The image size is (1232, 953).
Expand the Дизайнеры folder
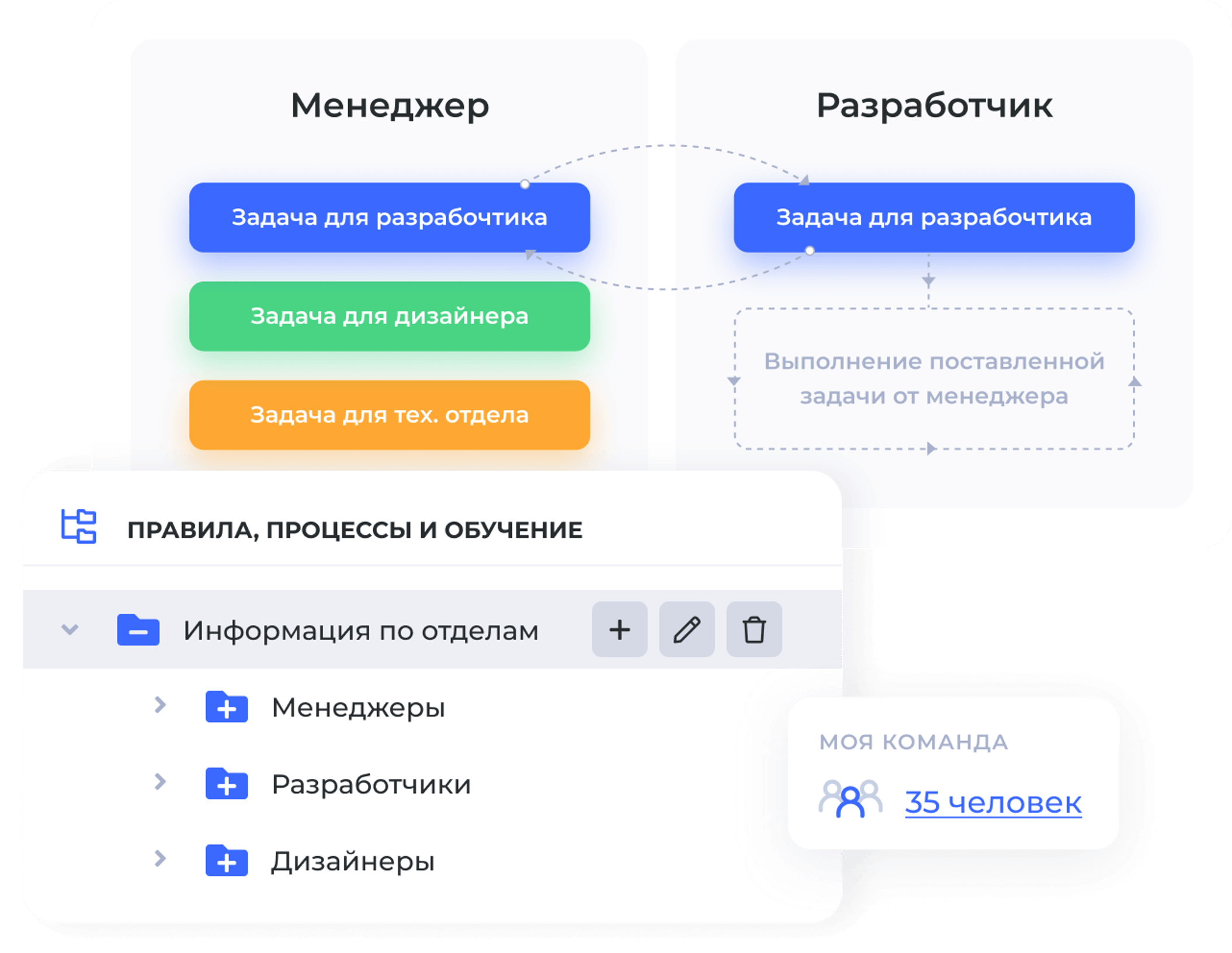pyautogui.click(x=159, y=860)
